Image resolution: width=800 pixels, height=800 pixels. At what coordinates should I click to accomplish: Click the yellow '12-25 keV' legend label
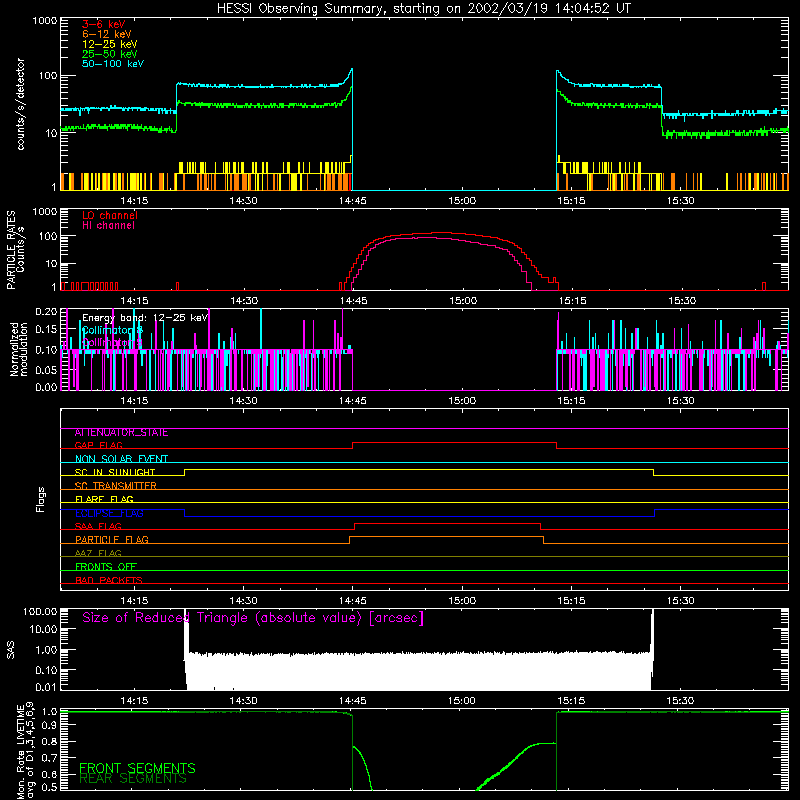click(110, 44)
